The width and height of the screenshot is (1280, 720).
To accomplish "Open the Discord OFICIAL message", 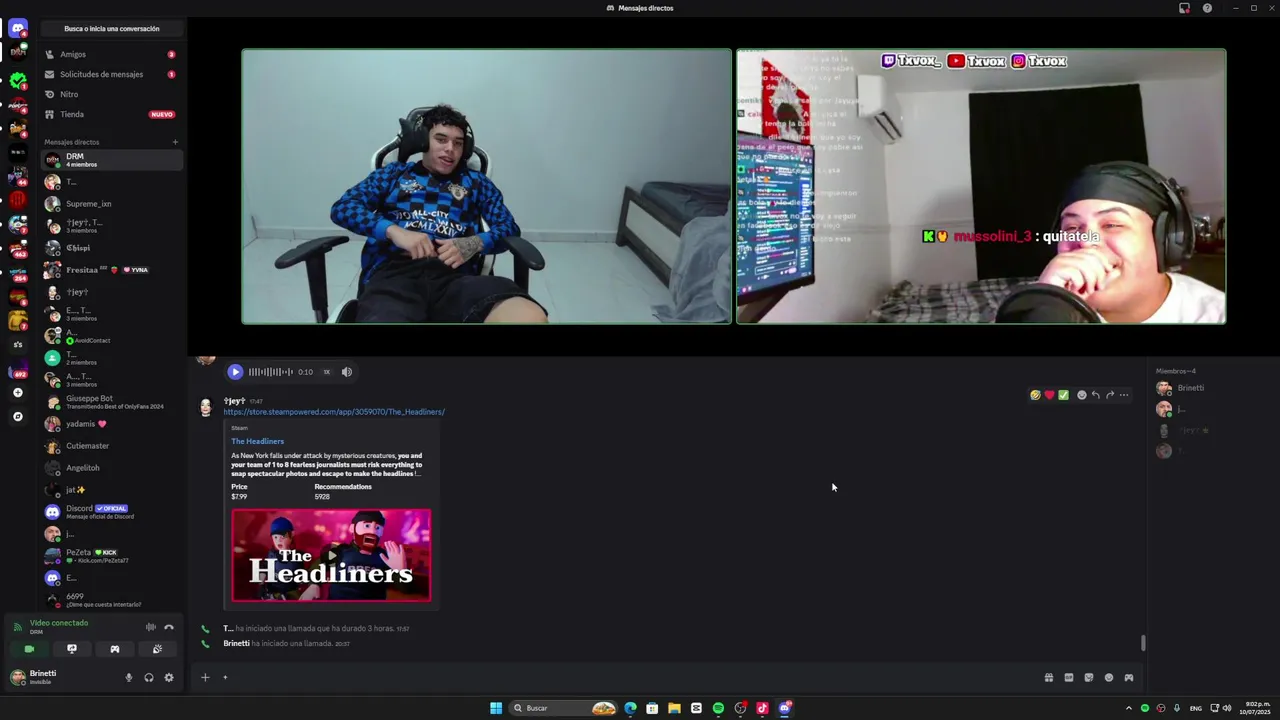I will 111,512.
